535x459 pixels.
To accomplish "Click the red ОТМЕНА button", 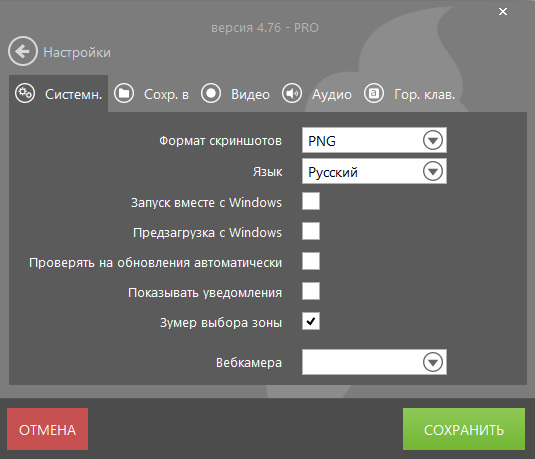I will click(x=47, y=429).
